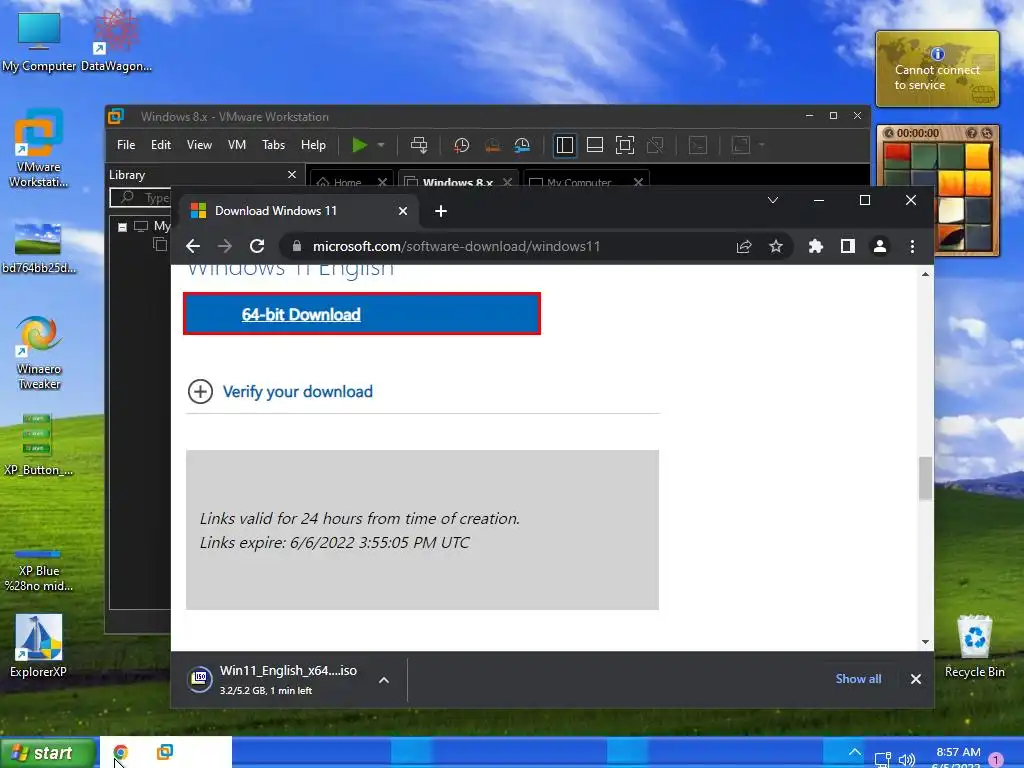Show hidden system tray icons chevron

point(854,752)
